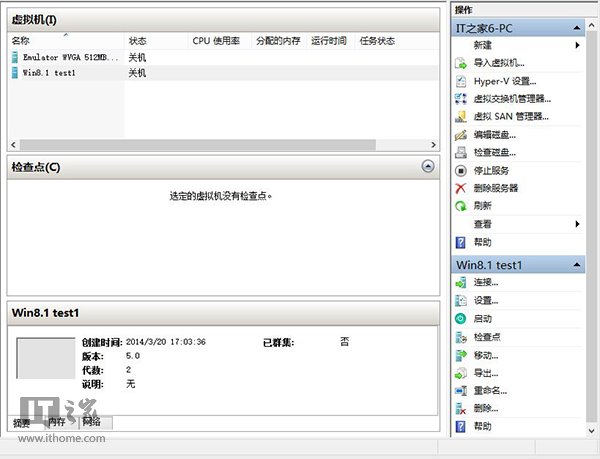Click the 连接... action link
The image size is (600, 459).
[486, 283]
